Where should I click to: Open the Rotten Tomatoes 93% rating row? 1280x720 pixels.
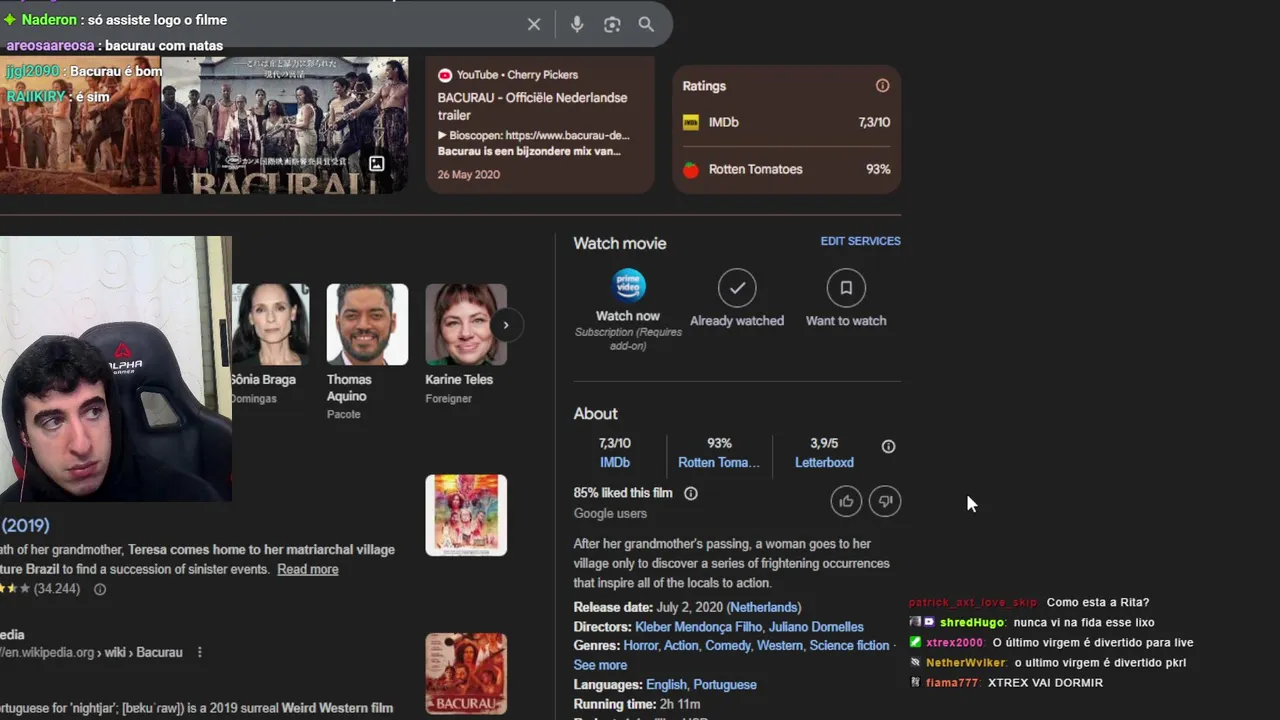point(786,169)
